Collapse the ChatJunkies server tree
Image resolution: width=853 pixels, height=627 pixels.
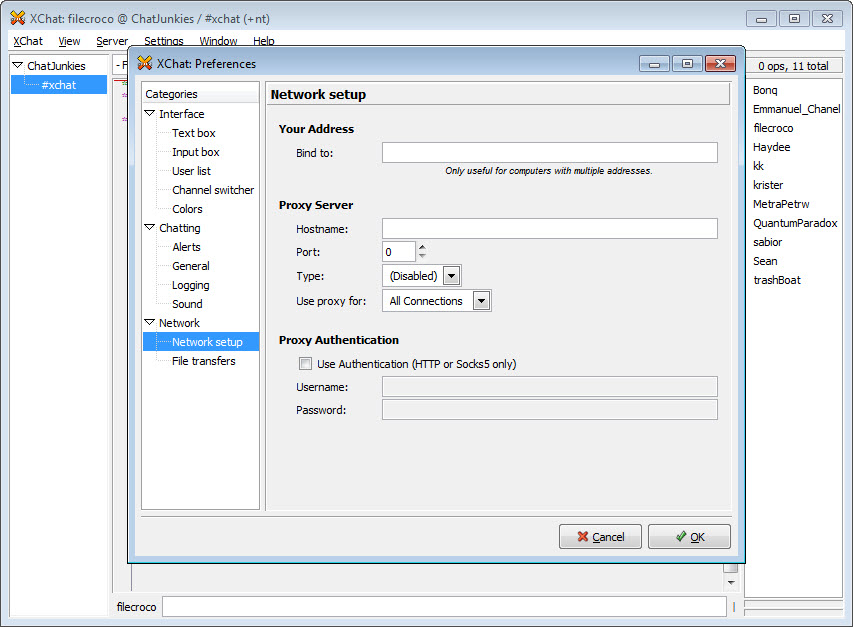click(x=18, y=65)
